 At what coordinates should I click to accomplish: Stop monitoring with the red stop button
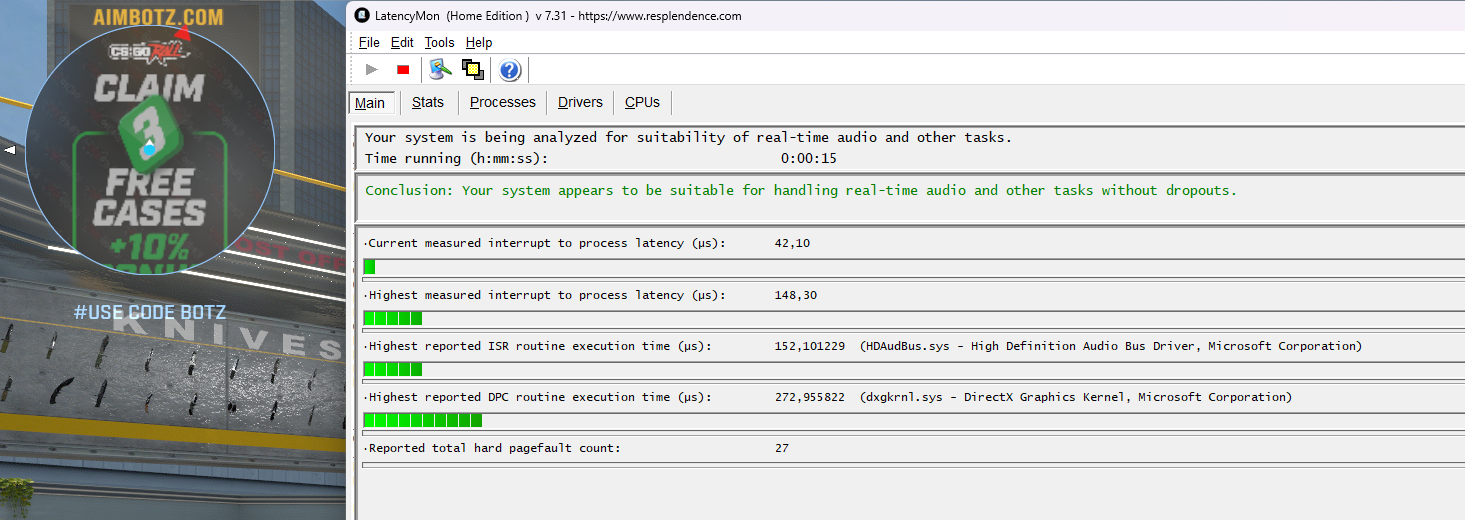403,69
